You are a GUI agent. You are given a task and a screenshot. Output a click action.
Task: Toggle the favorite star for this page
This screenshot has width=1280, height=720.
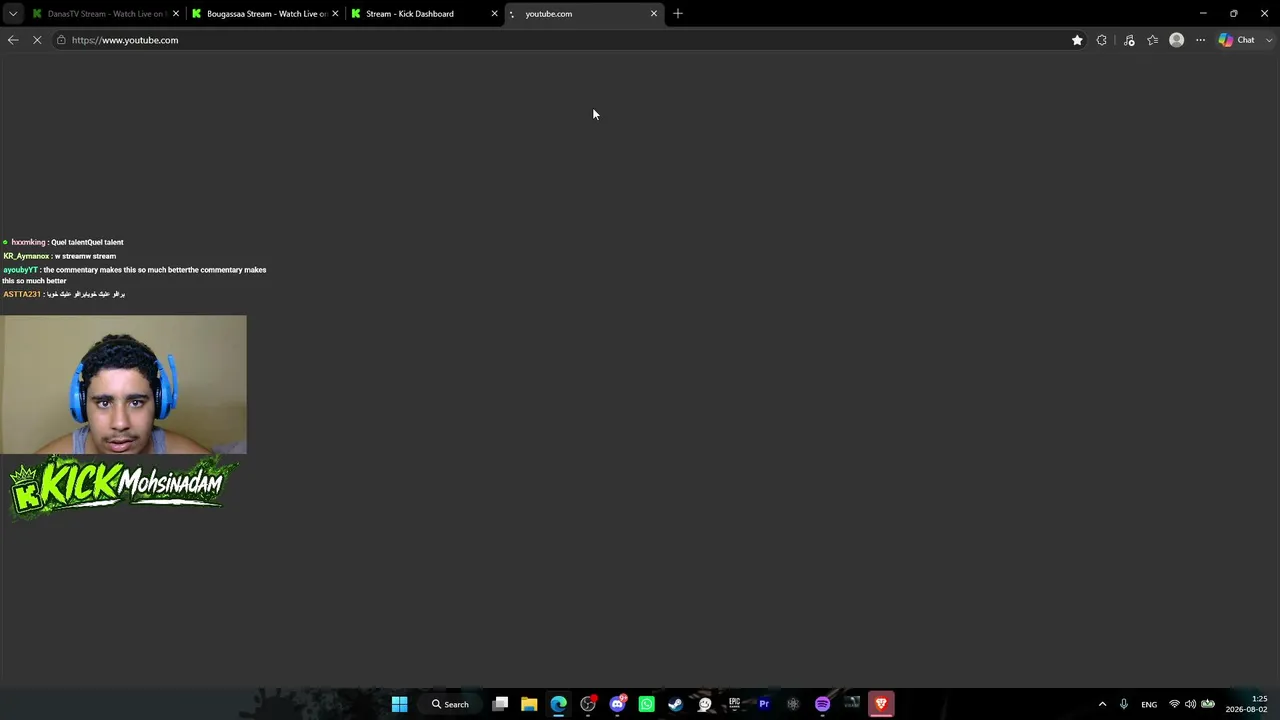coord(1077,40)
